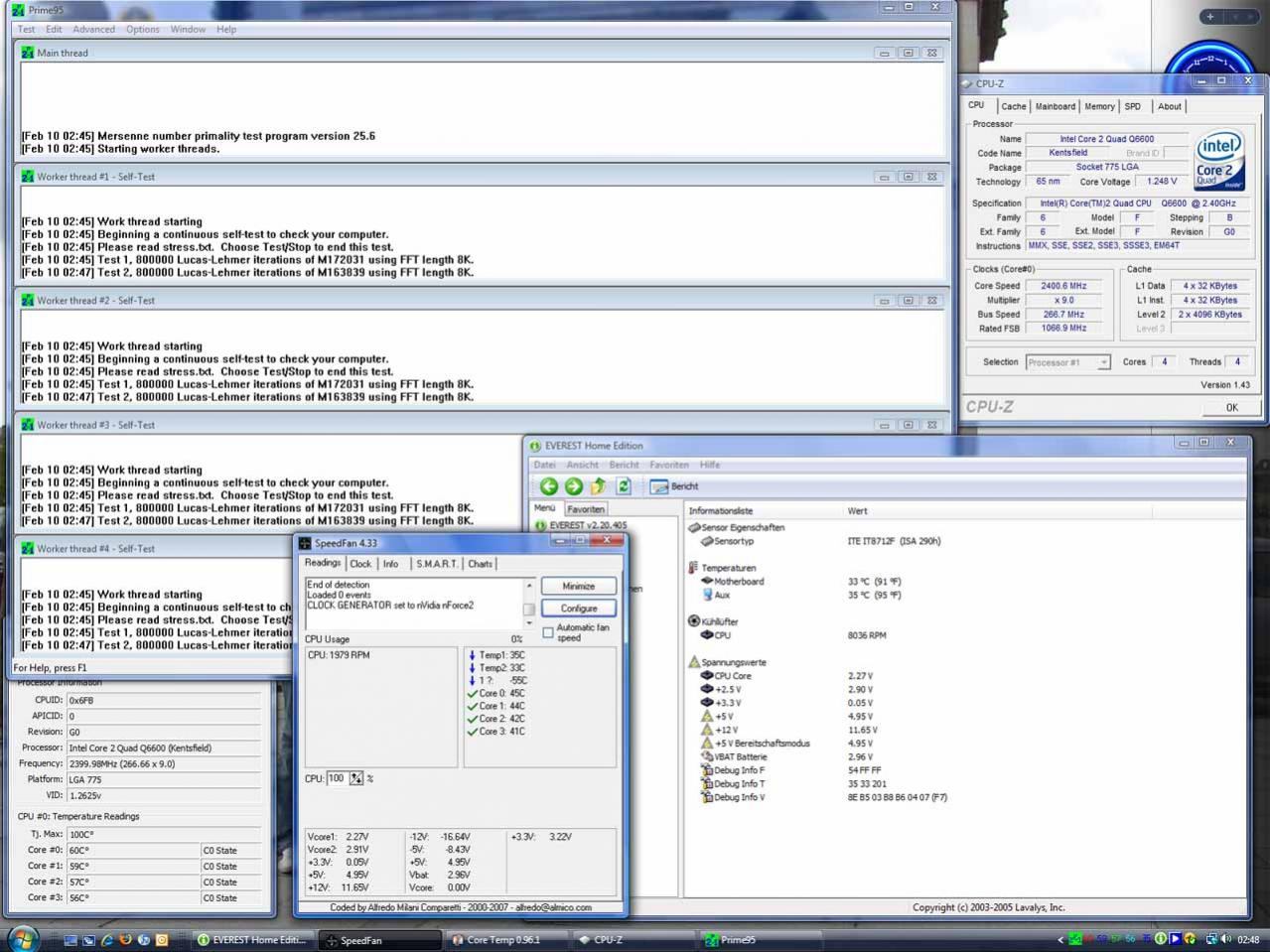Click the blue play-arrow tray icon

[x=1175, y=939]
